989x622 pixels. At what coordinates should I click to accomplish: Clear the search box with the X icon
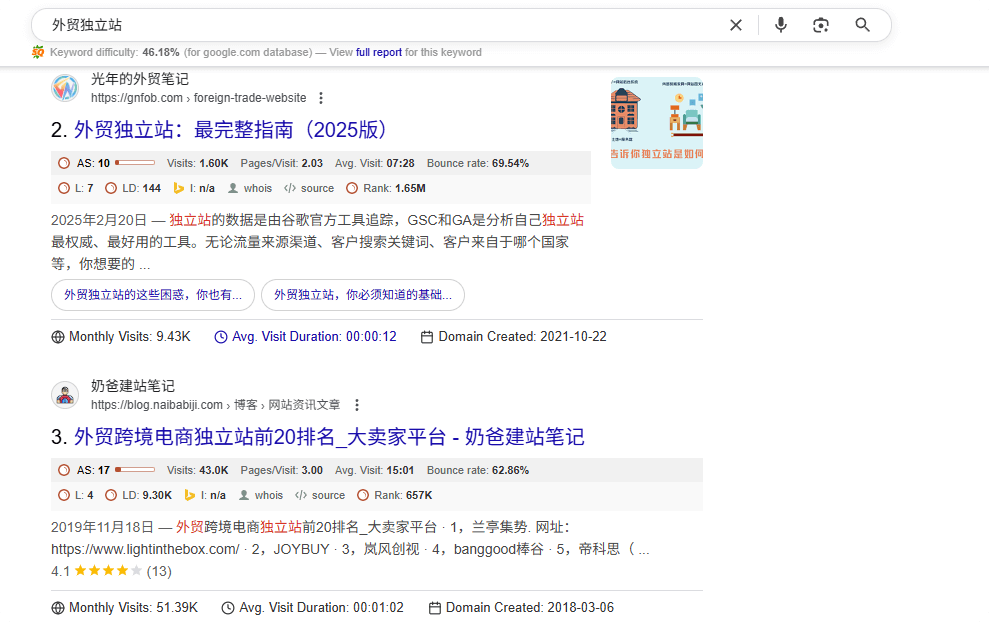pyautogui.click(x=736, y=25)
